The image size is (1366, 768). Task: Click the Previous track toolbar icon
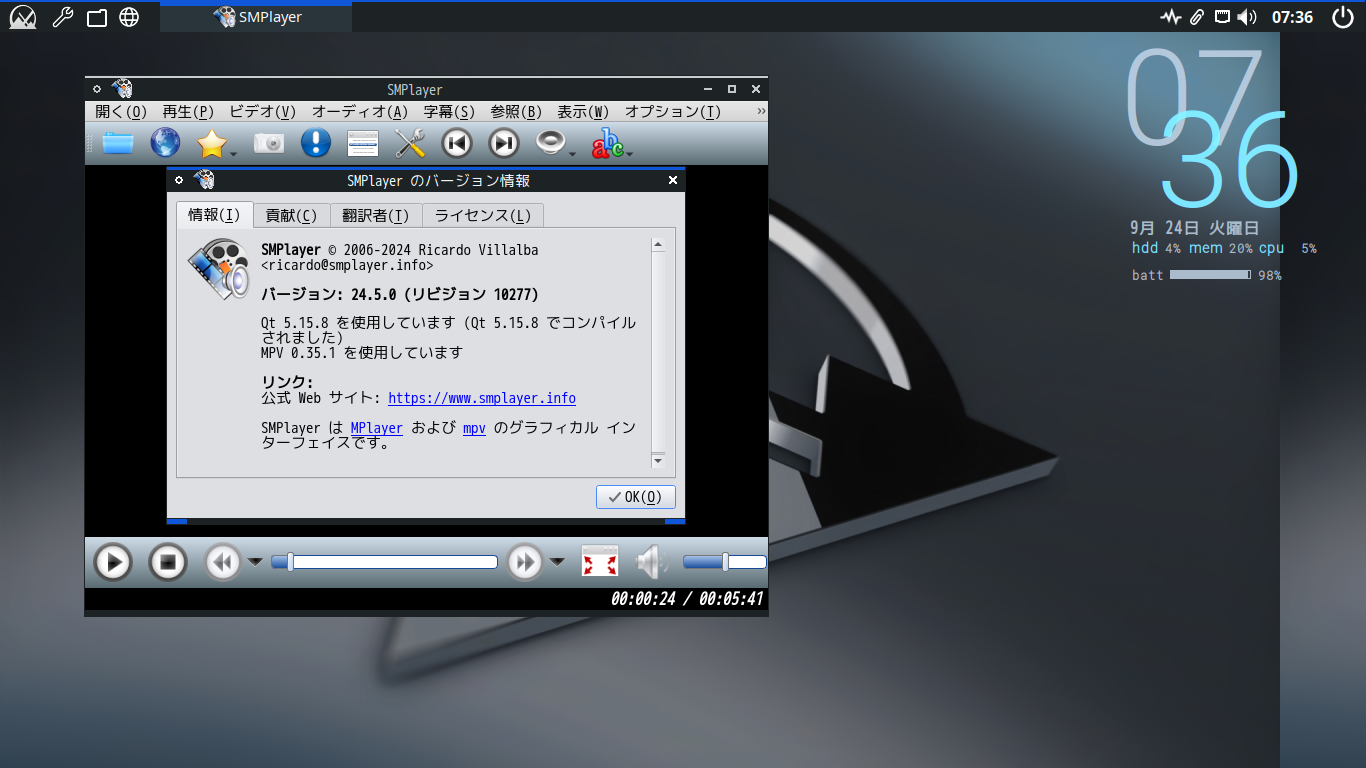coord(457,143)
